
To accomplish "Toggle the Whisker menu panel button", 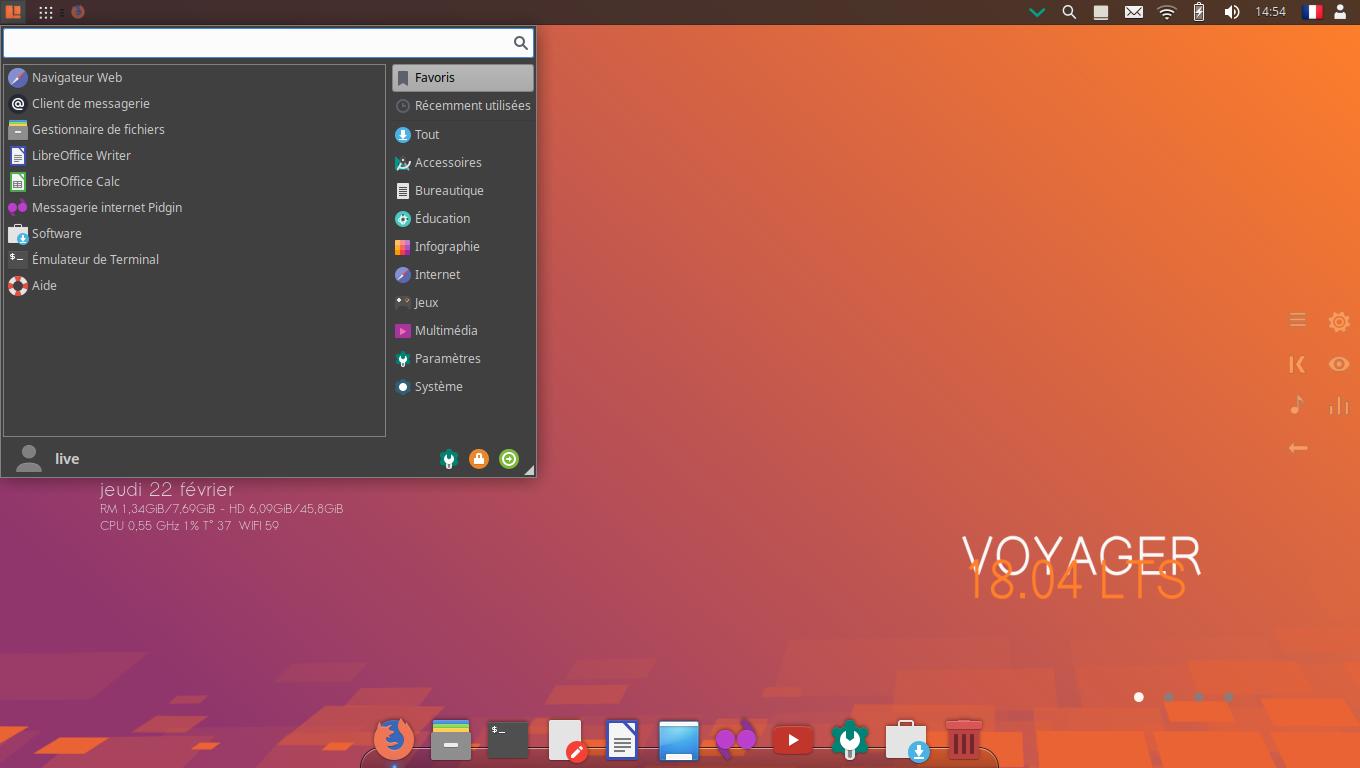I will pyautogui.click(x=13, y=12).
